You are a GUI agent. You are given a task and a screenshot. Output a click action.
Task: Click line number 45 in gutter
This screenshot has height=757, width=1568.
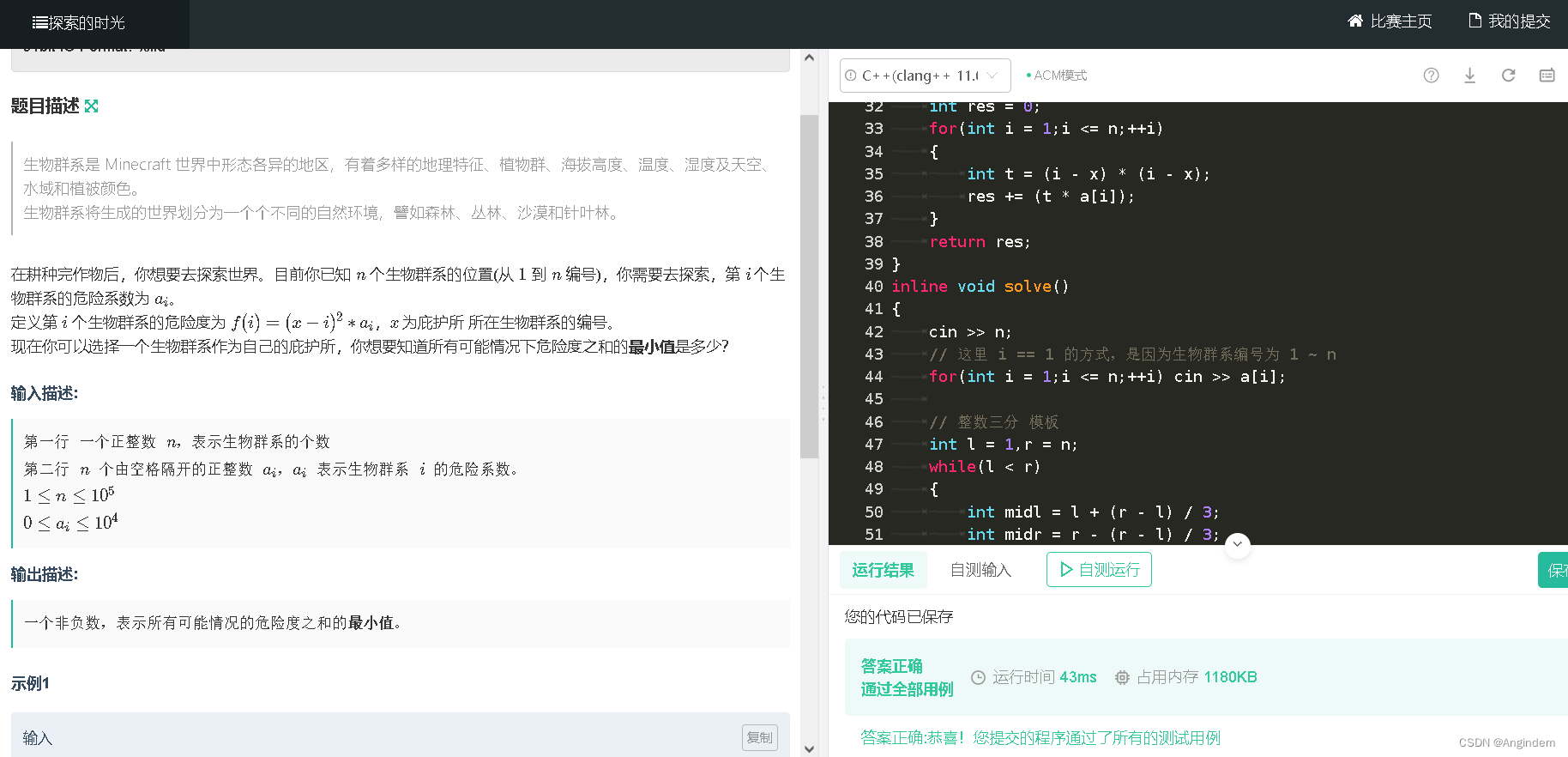coord(873,399)
